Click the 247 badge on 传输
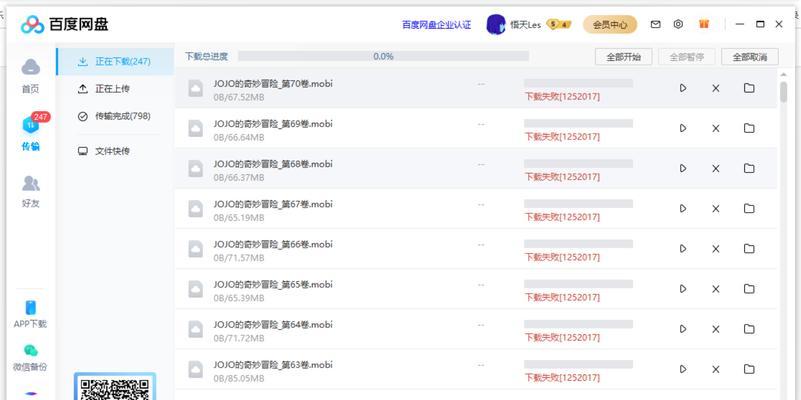The width and height of the screenshot is (801, 400). [x=41, y=117]
